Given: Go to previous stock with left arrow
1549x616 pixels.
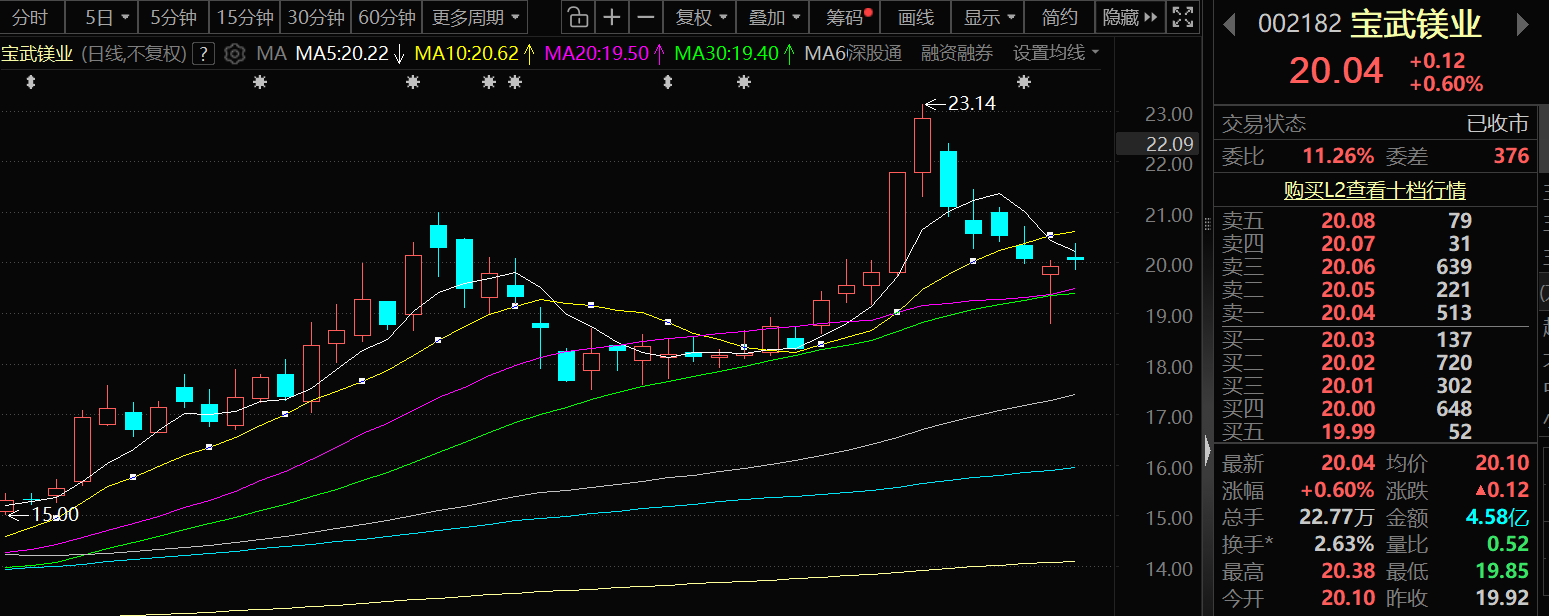Looking at the screenshot, I should [1229, 26].
